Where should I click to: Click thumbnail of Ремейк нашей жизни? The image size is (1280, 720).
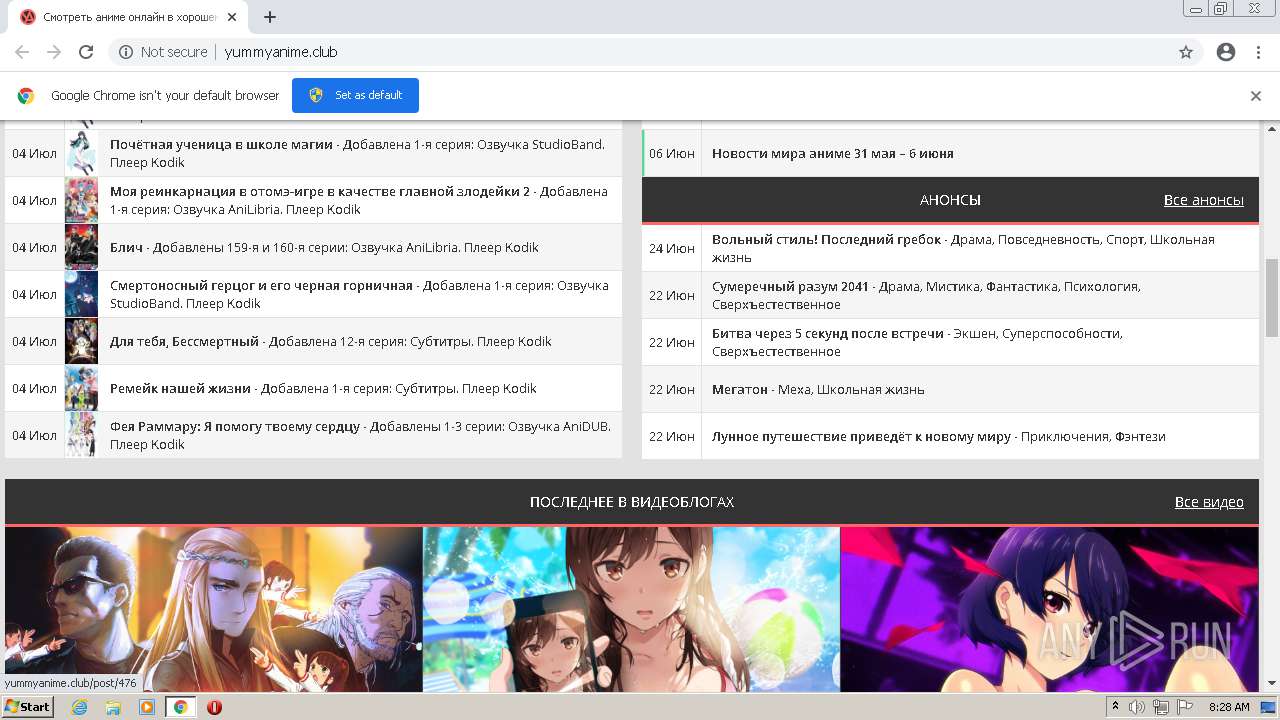pyautogui.click(x=81, y=388)
